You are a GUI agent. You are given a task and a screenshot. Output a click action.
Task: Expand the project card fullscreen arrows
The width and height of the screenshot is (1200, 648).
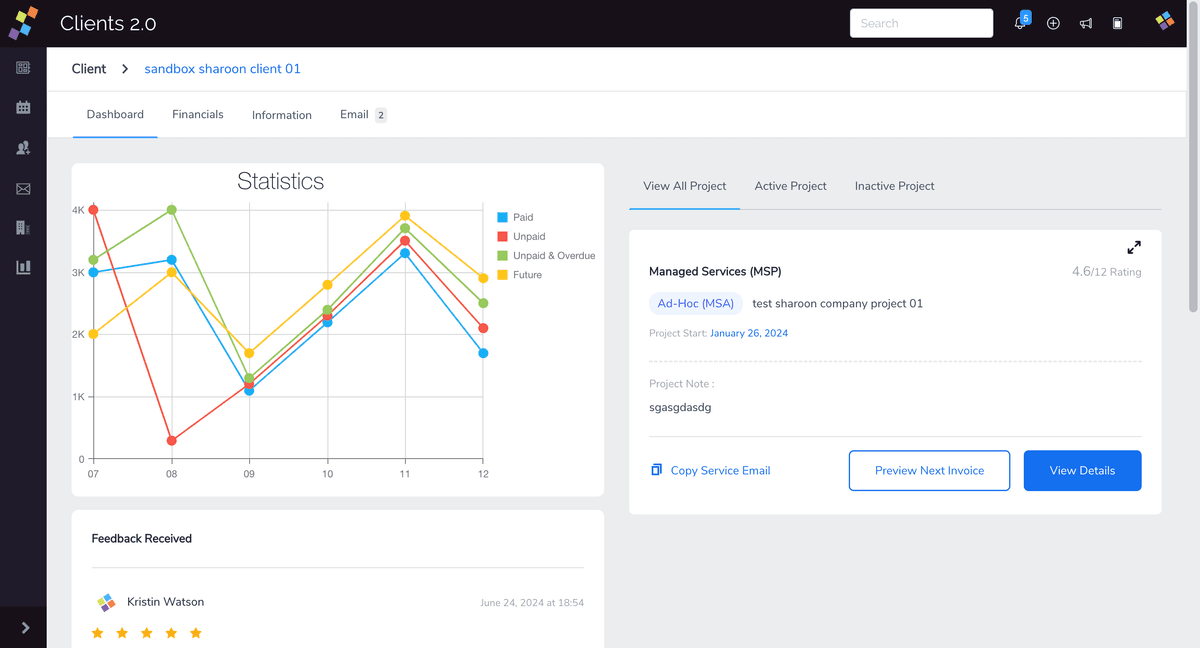(x=1134, y=247)
